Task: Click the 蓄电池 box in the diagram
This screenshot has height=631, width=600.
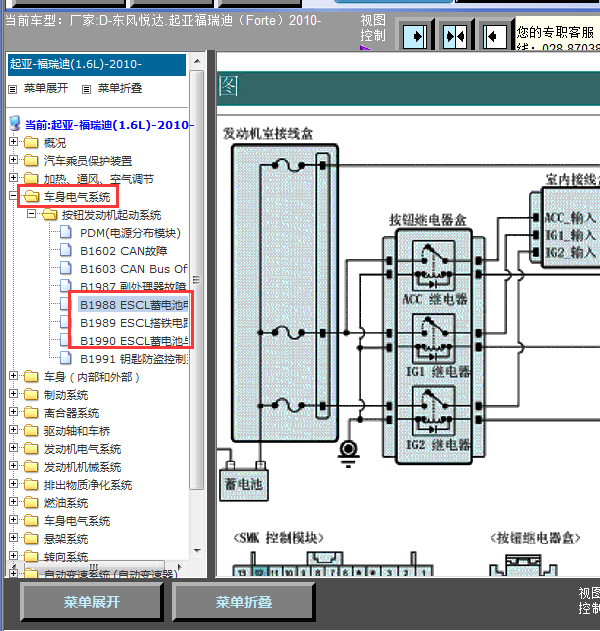Action: point(244,485)
